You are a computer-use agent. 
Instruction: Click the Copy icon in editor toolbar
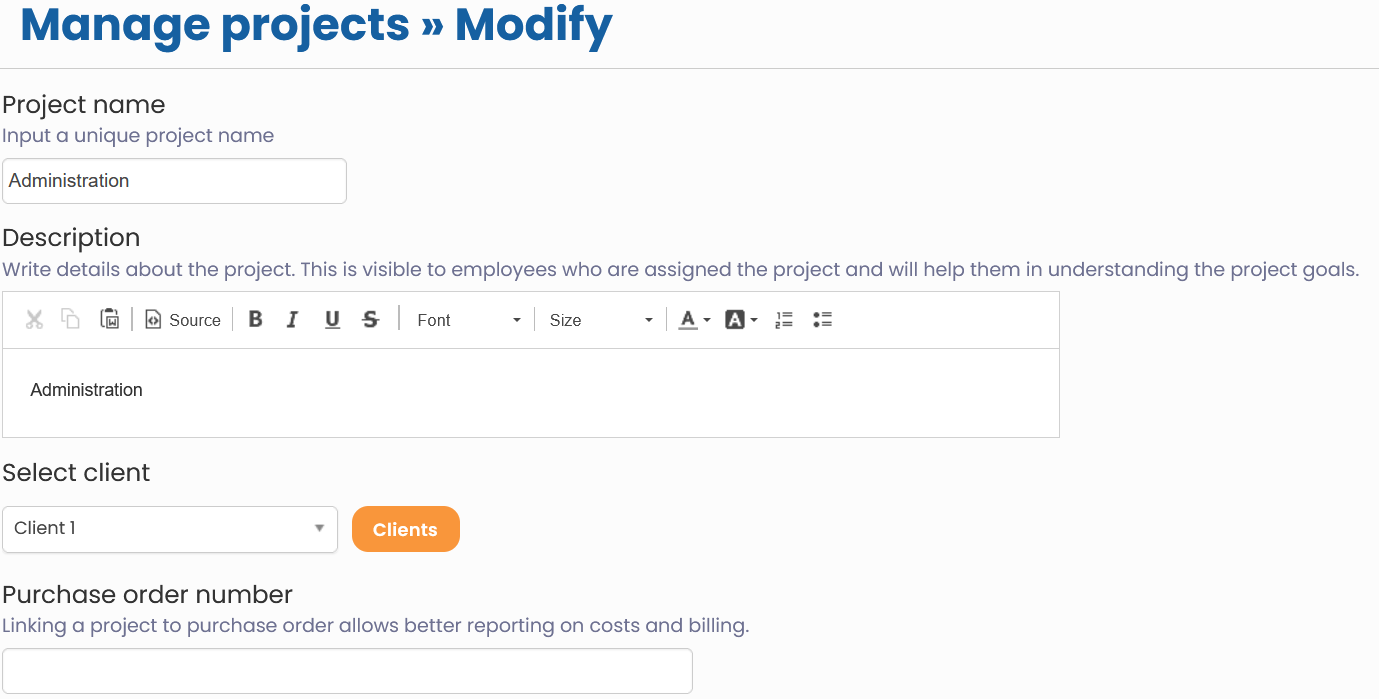pos(71,320)
